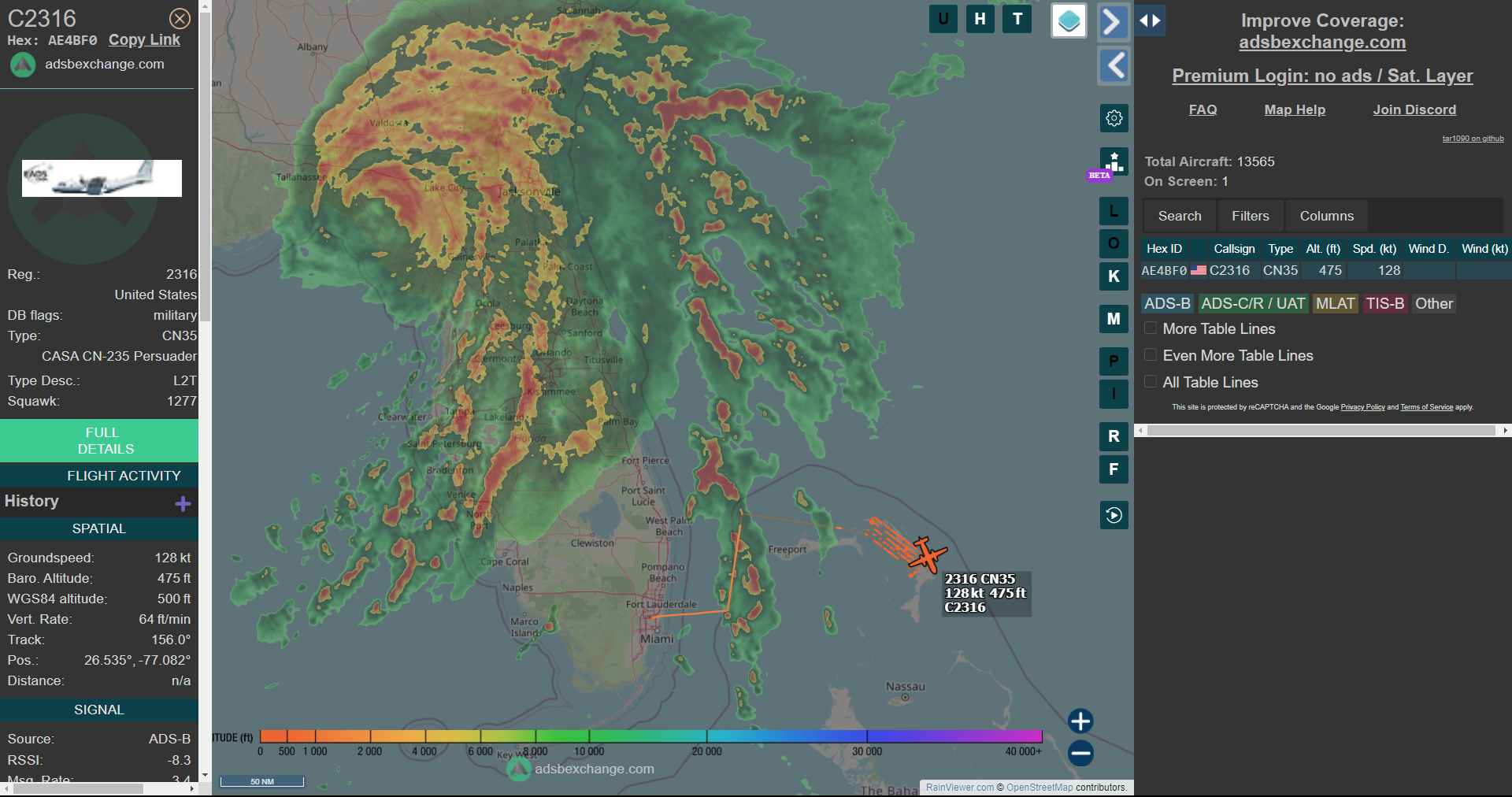Toggle the H map button
Viewport: 1512px width, 797px height.
coord(980,19)
